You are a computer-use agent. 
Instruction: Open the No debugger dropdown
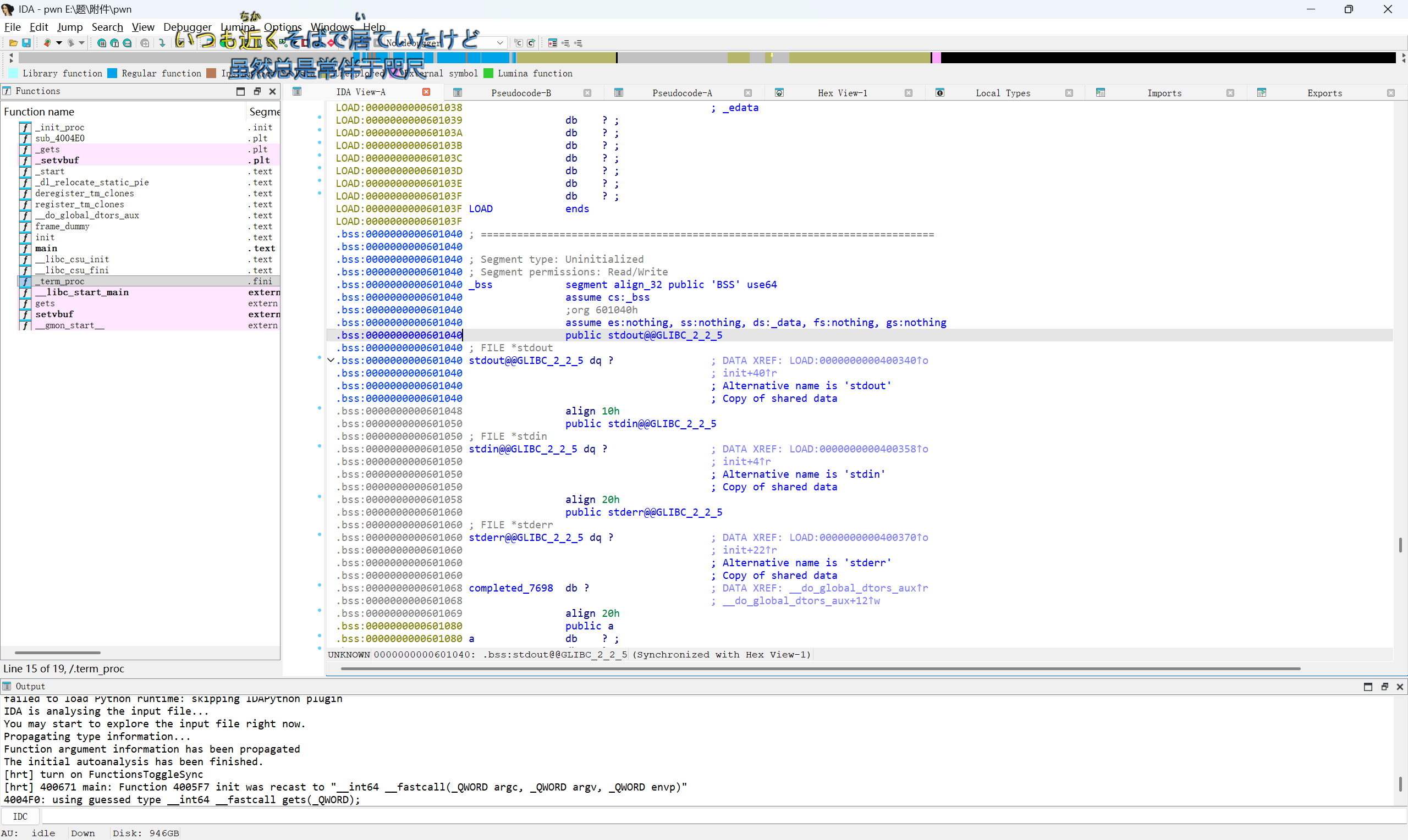(500, 43)
